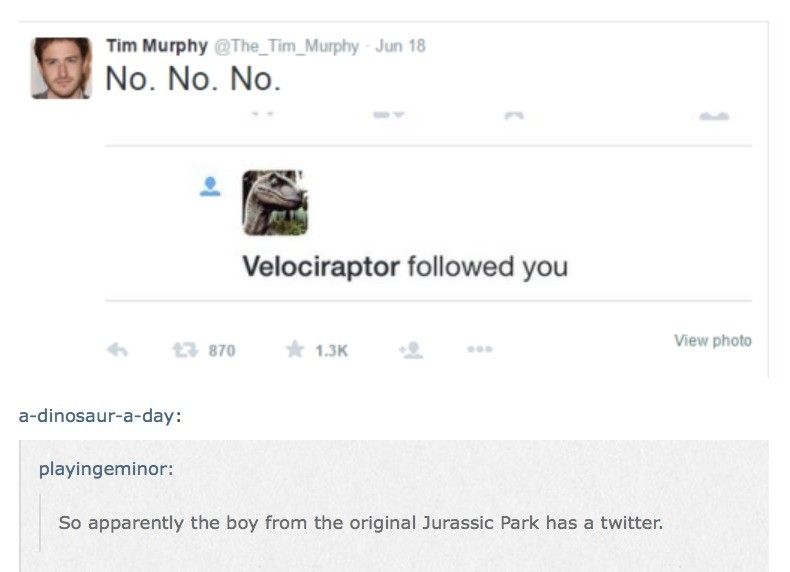Click the blue follower person icon
The width and height of the screenshot is (790, 572).
pos(210,186)
